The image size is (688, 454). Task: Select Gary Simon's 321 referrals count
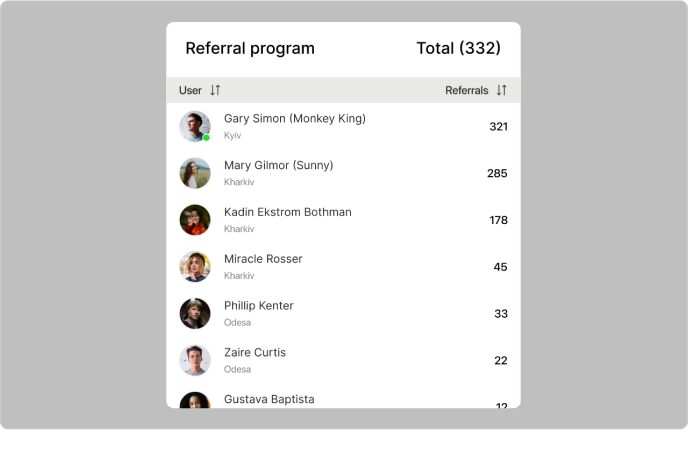coord(498,127)
